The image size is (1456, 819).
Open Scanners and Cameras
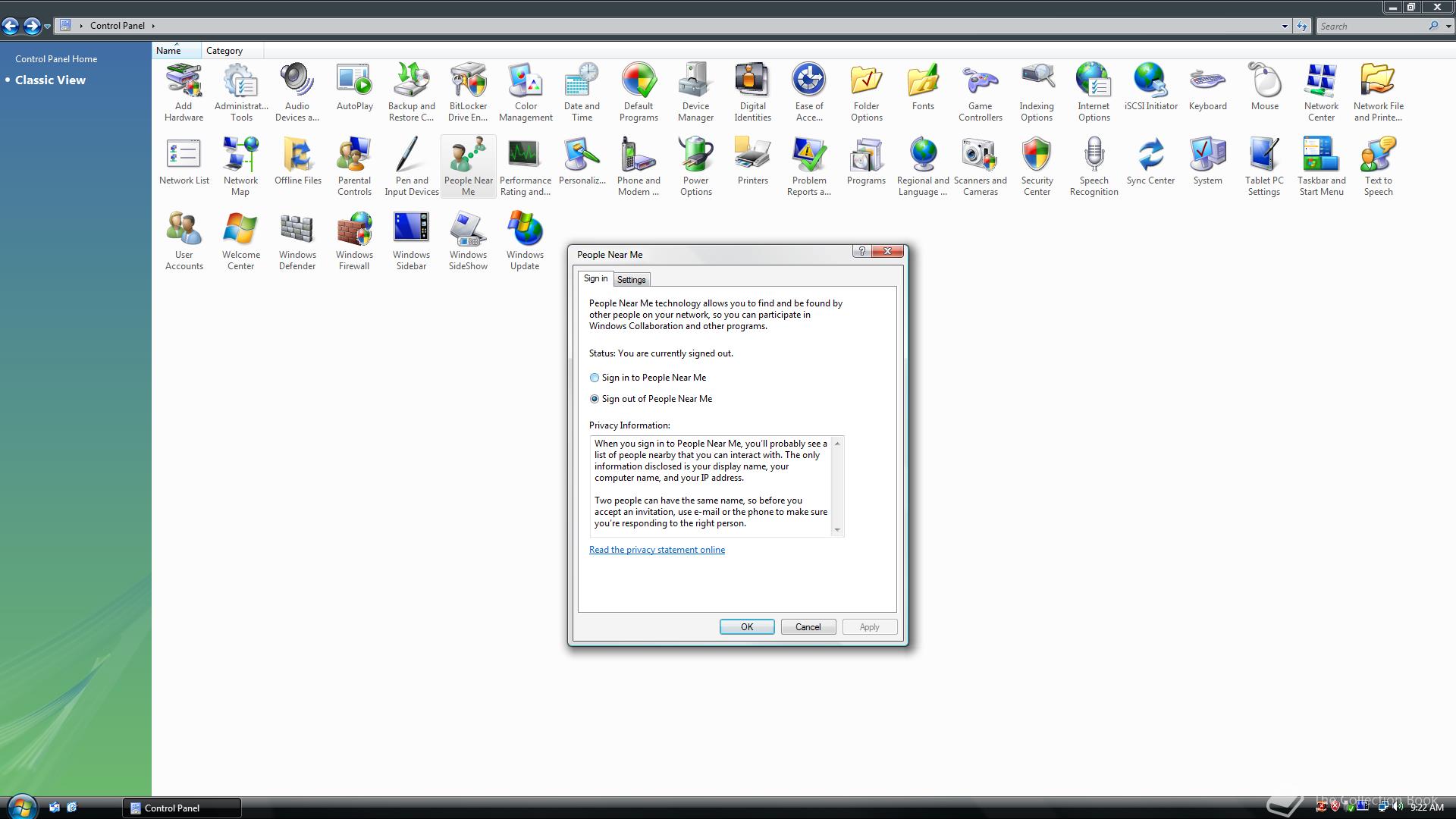tap(980, 166)
